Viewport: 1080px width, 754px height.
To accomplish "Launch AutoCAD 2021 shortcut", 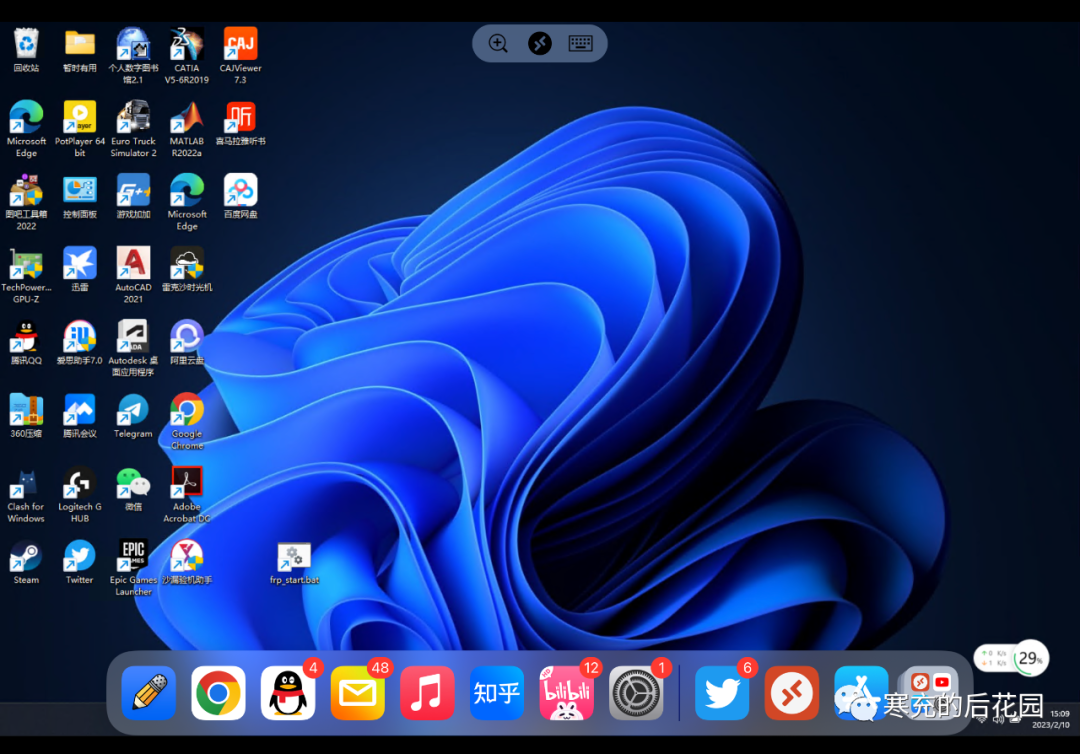I will pos(133,275).
